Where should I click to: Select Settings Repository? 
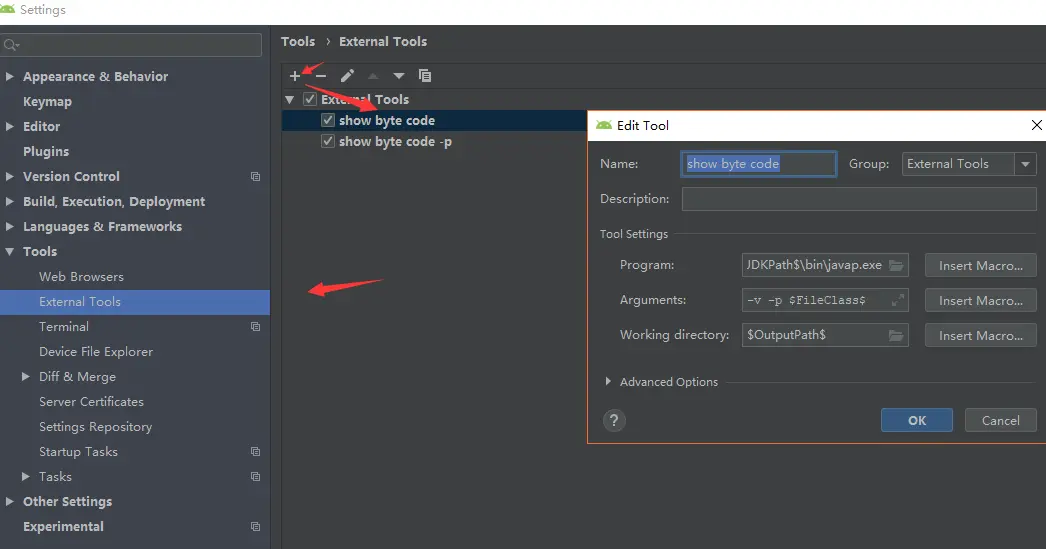click(x=95, y=427)
